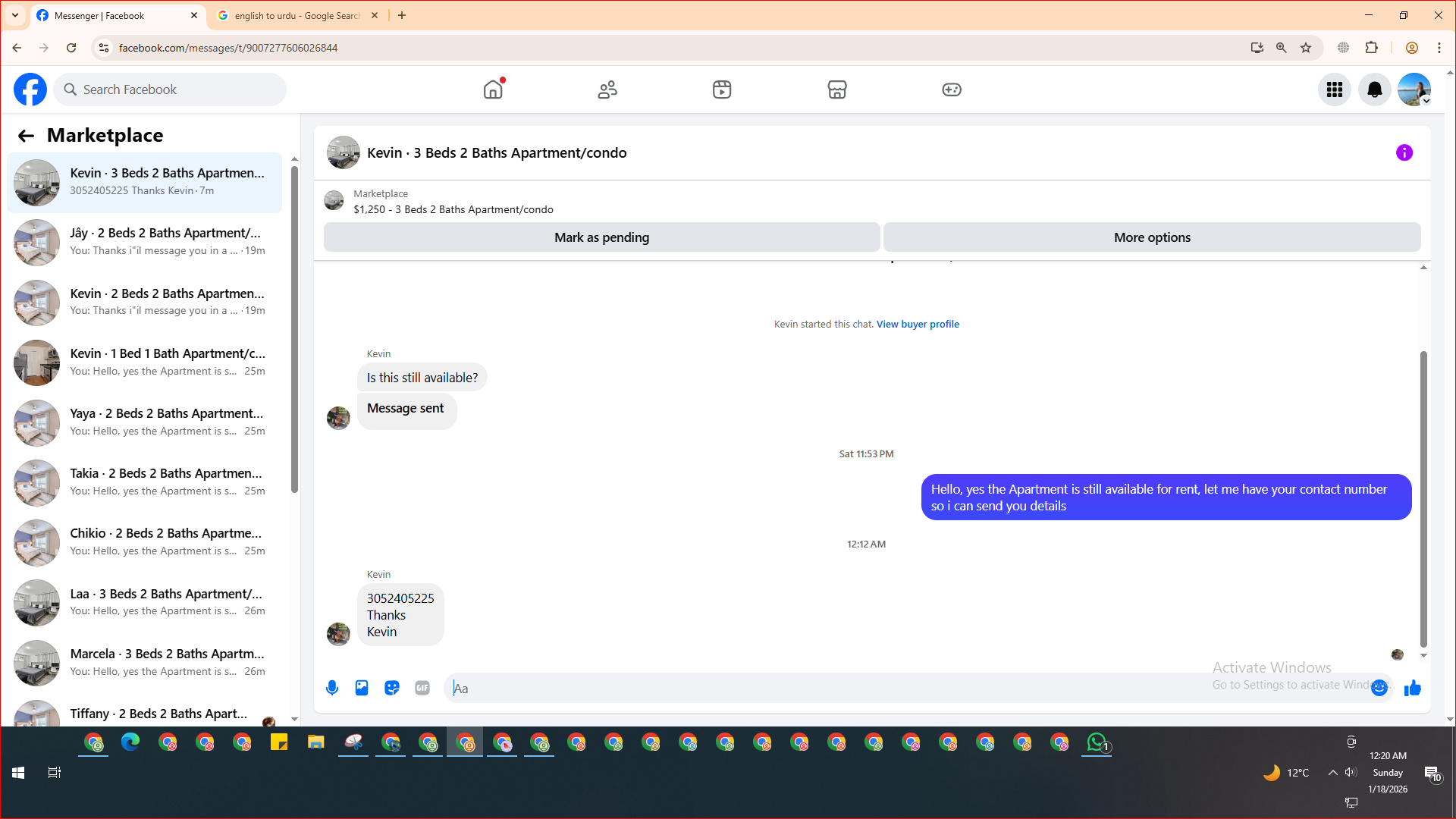Send a thumbs-up like

coord(1412,688)
